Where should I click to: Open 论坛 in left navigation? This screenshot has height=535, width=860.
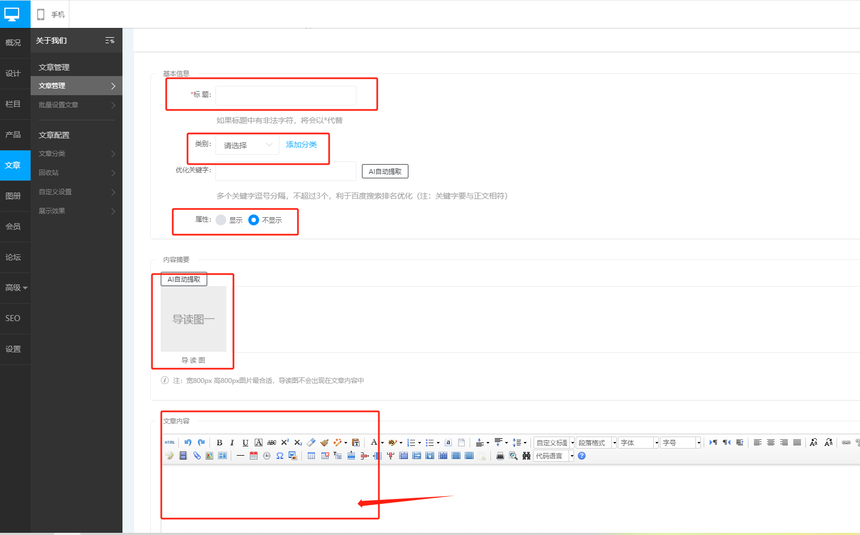coord(13,257)
